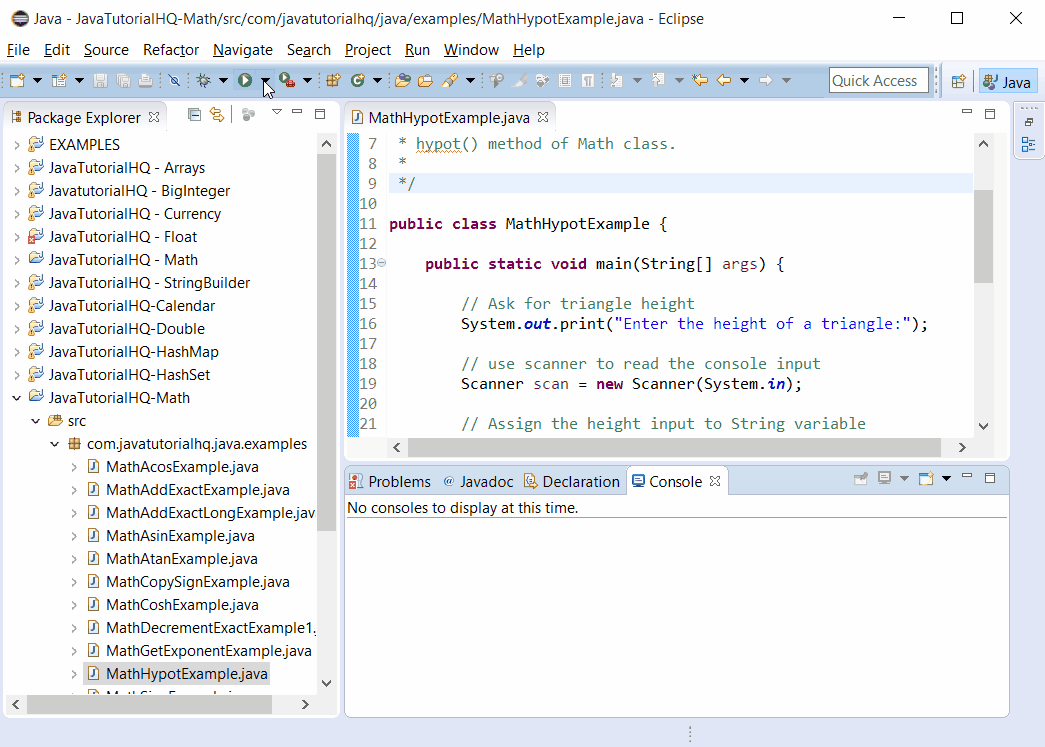This screenshot has height=747, width=1045.
Task: Click Package Explorer horizontal scrollbar thumb
Action: coord(149,704)
